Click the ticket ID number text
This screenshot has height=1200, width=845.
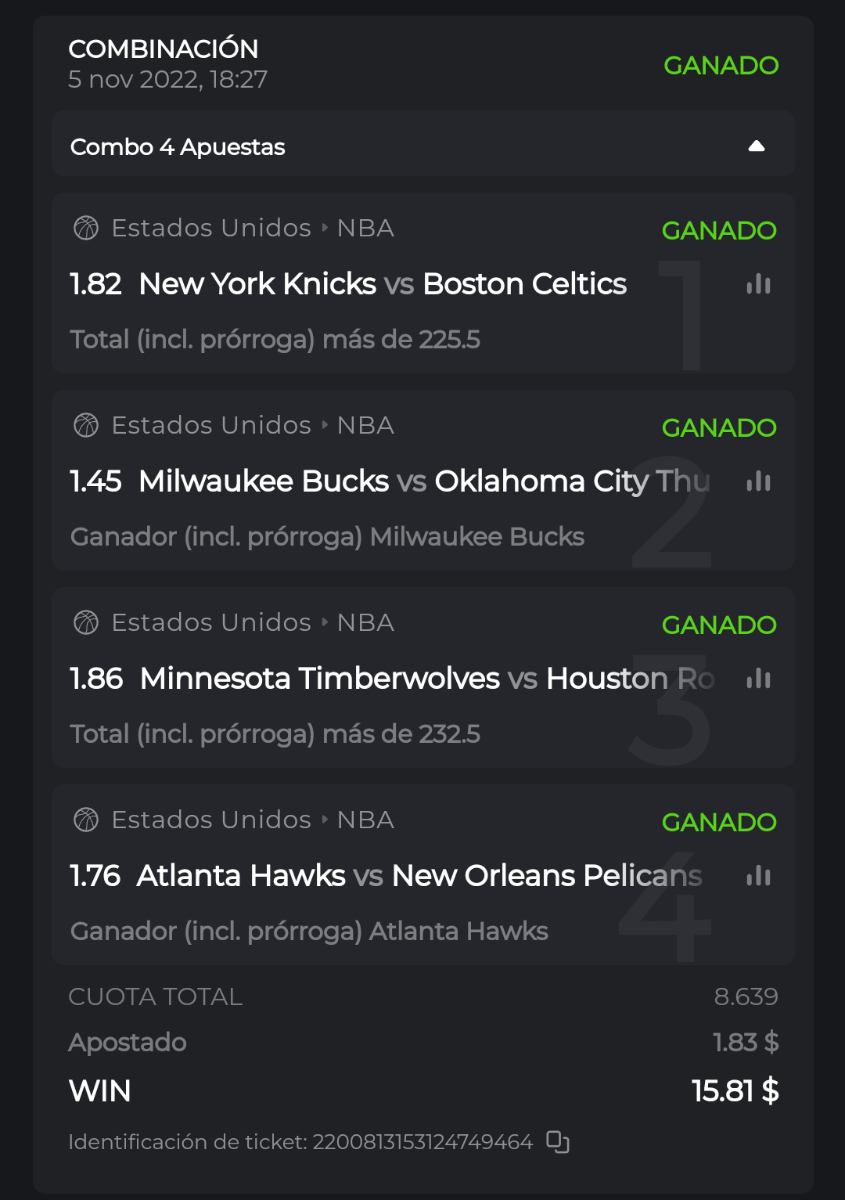pyautogui.click(x=423, y=1142)
